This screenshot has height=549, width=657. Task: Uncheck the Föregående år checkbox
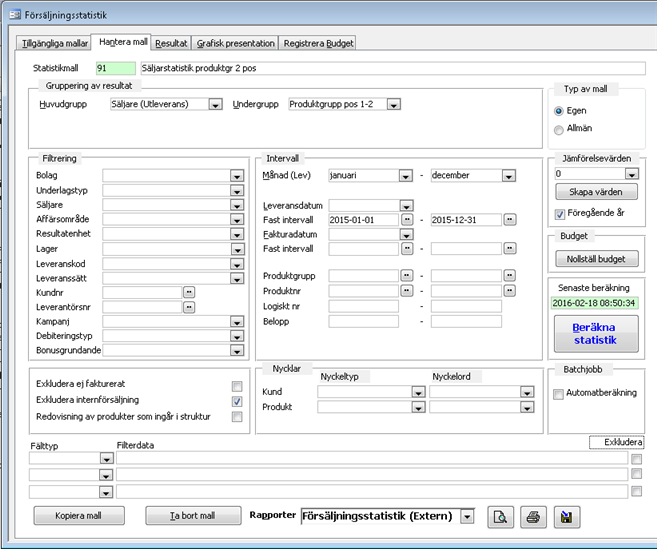tap(560, 213)
